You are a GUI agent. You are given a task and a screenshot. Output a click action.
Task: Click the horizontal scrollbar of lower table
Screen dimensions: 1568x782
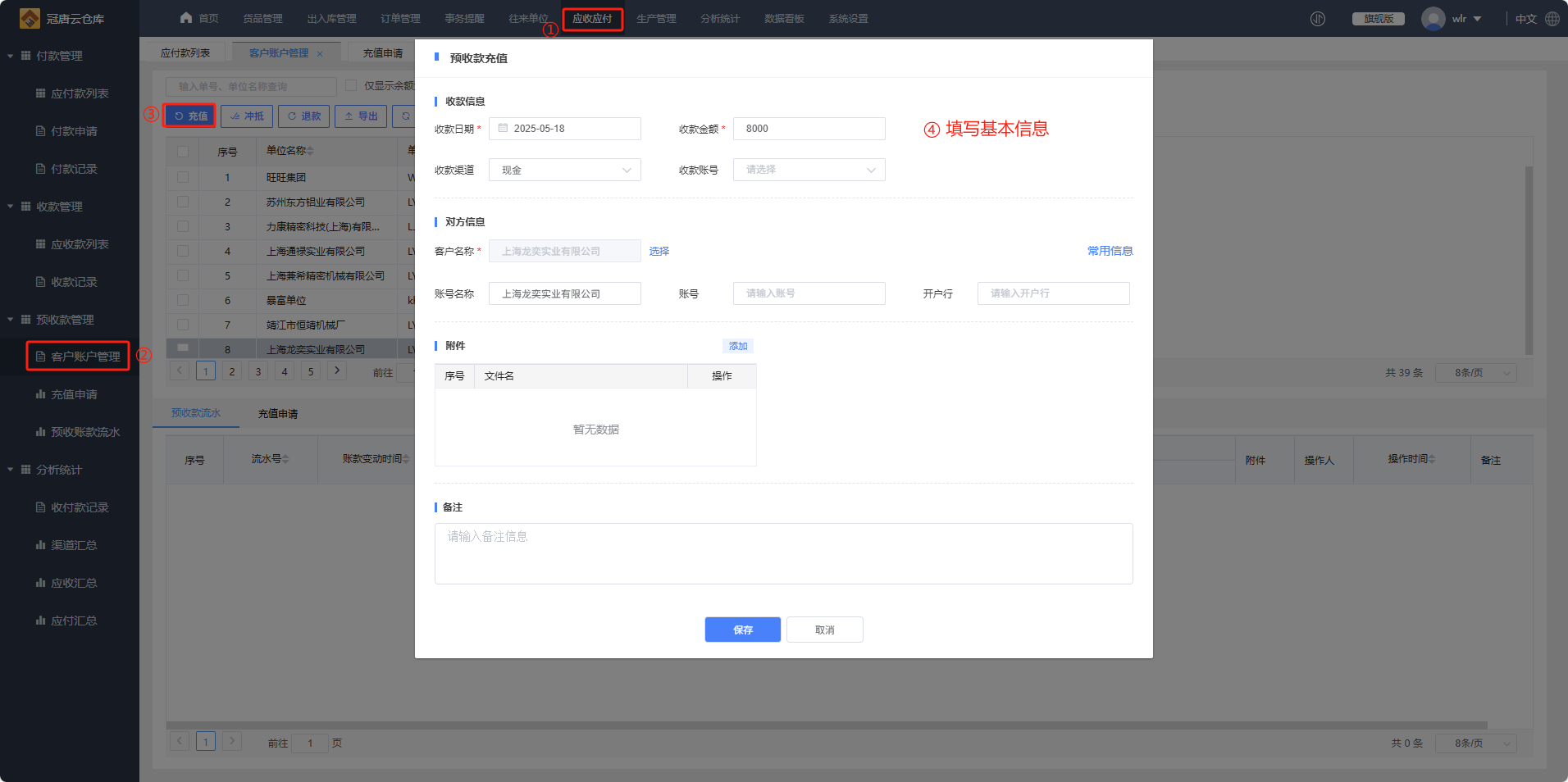(x=827, y=725)
